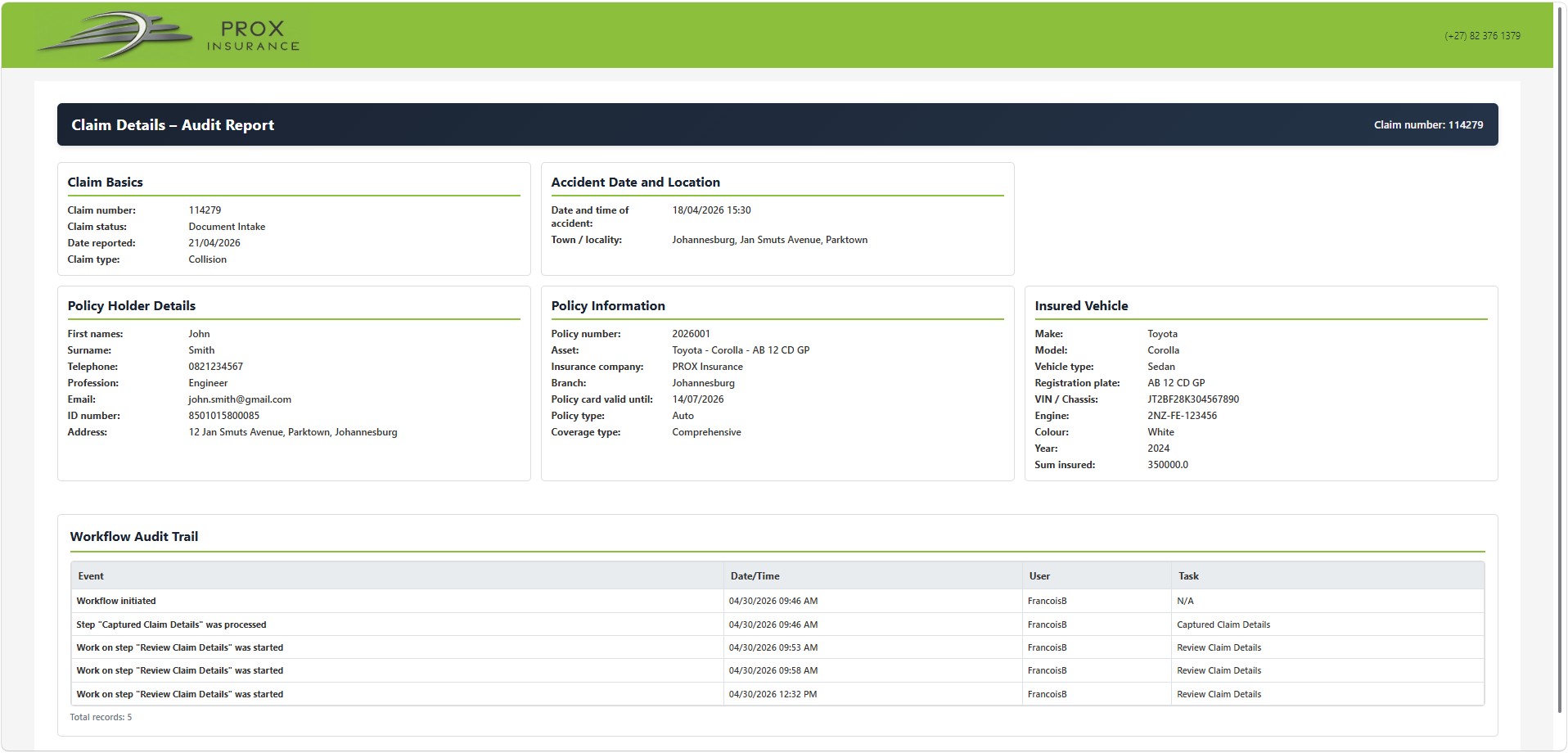
Task: Click coverage type Comprehensive
Action: point(706,432)
